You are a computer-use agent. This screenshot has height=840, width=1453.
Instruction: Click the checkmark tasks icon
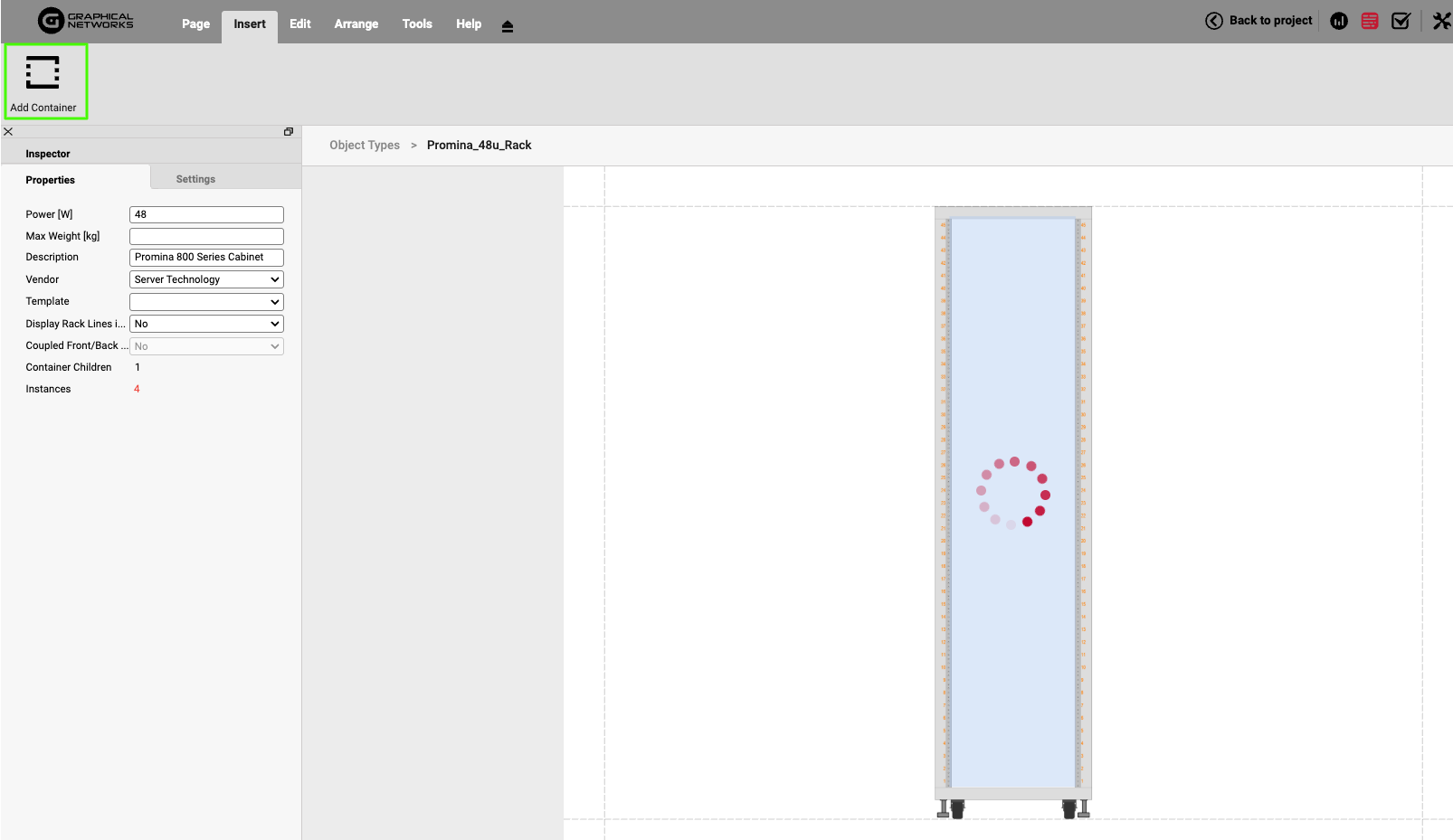[1401, 21]
